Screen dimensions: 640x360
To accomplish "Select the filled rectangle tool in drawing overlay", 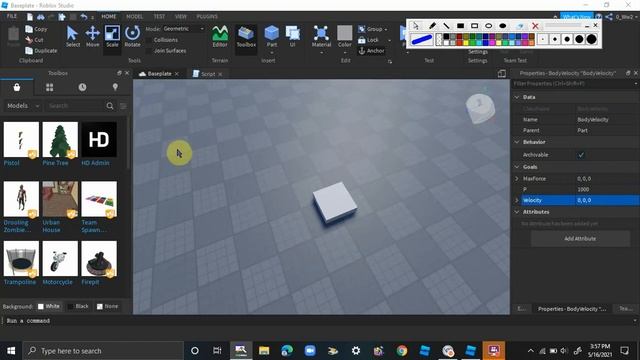I will click(x=460, y=26).
